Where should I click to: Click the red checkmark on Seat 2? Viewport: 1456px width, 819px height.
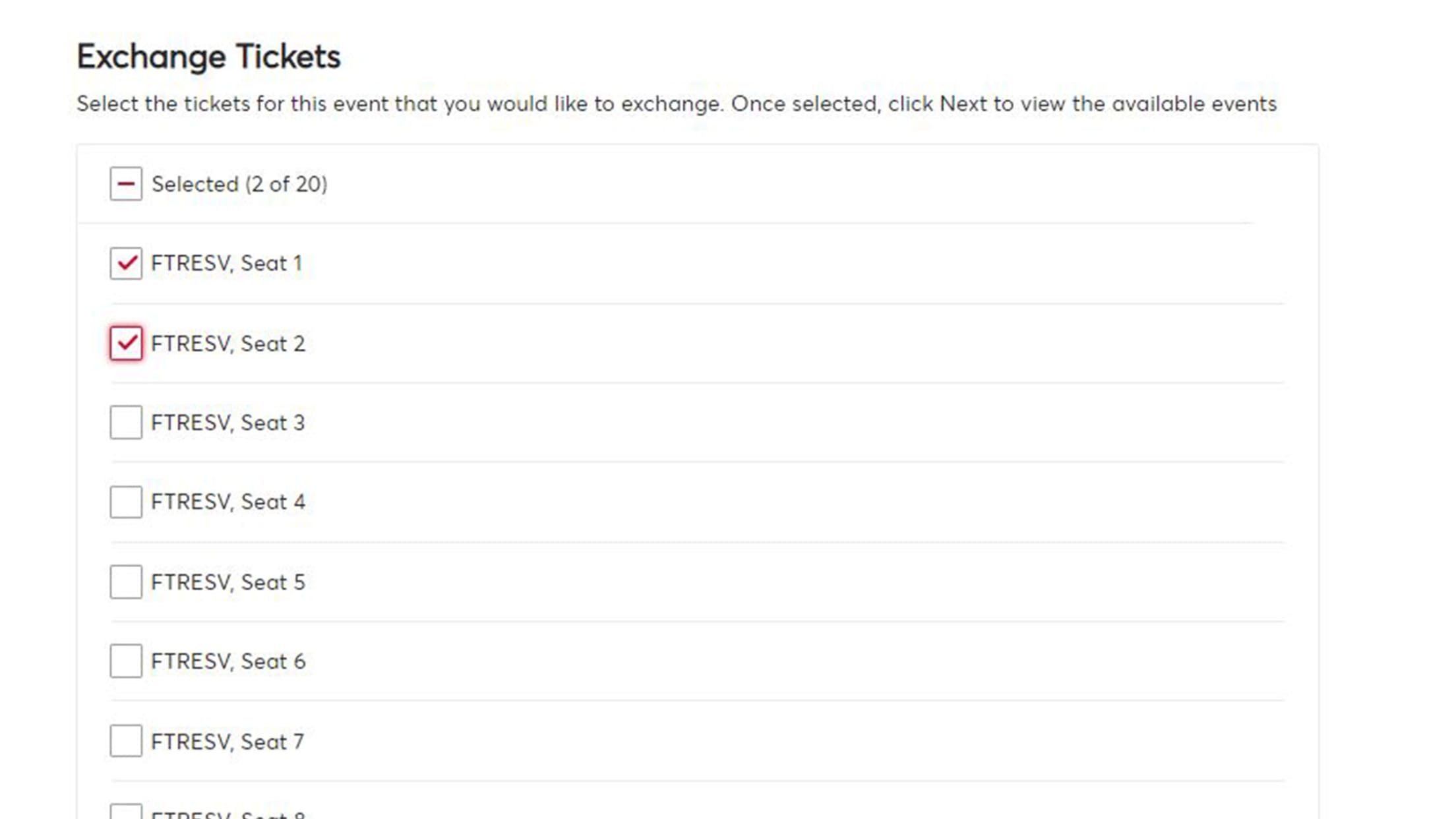[x=126, y=343]
